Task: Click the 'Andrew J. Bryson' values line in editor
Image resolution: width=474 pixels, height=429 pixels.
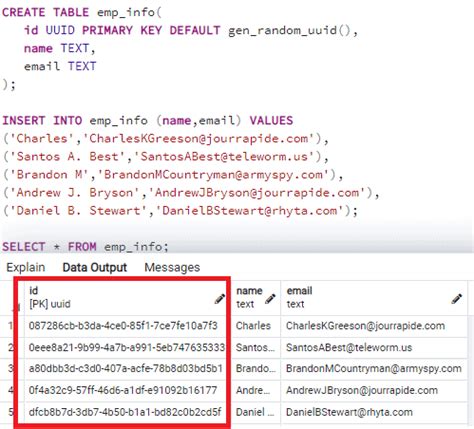Action: point(191,193)
